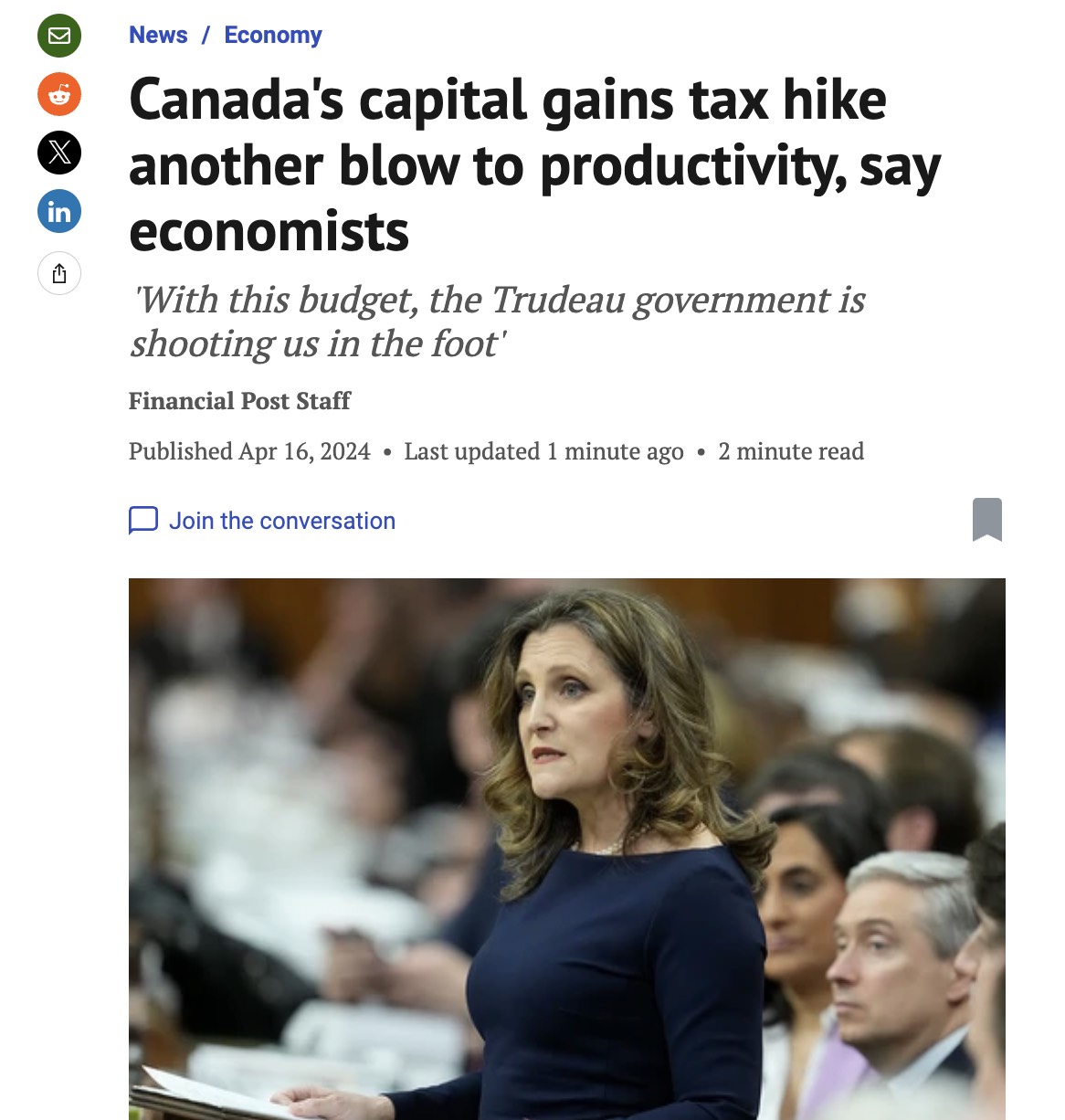
Task: Open the Economy breadcrumb category
Action: coord(273,35)
